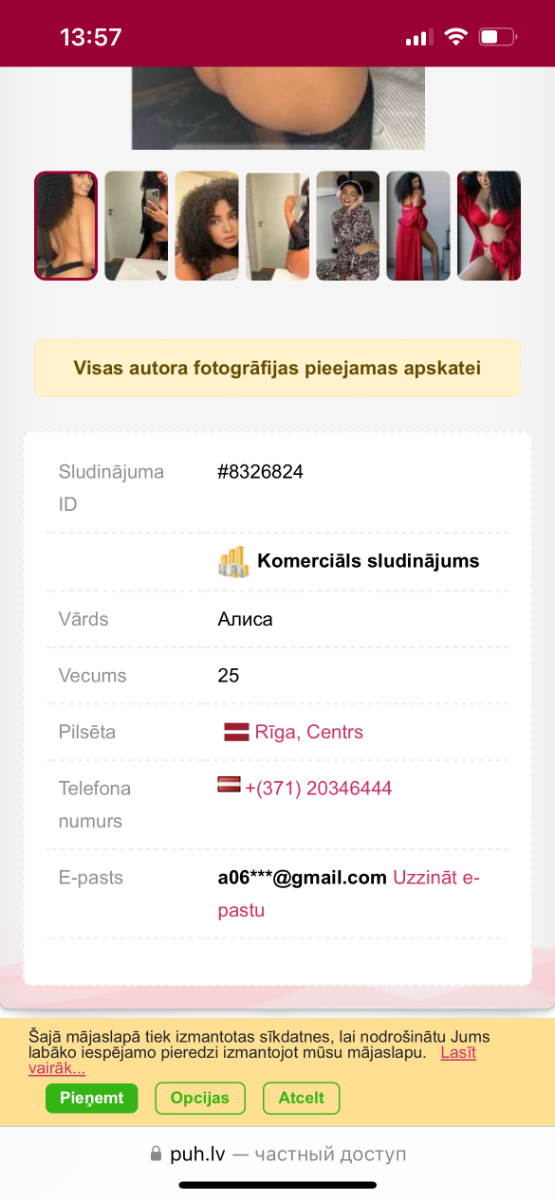
Task: Open the Rīga, Centrs city link
Action: 308,732
